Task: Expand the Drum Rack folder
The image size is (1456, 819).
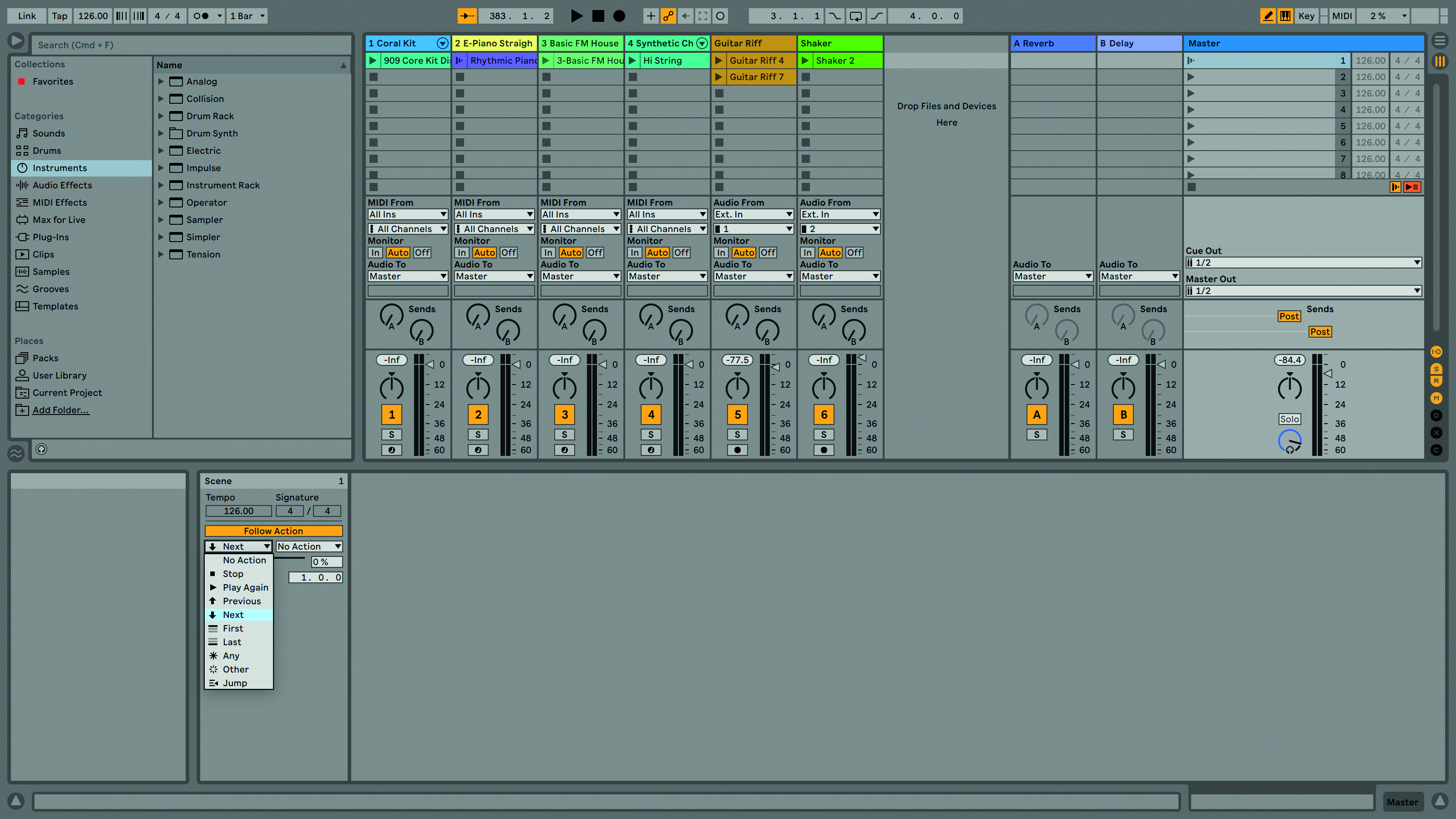Action: coord(161,116)
